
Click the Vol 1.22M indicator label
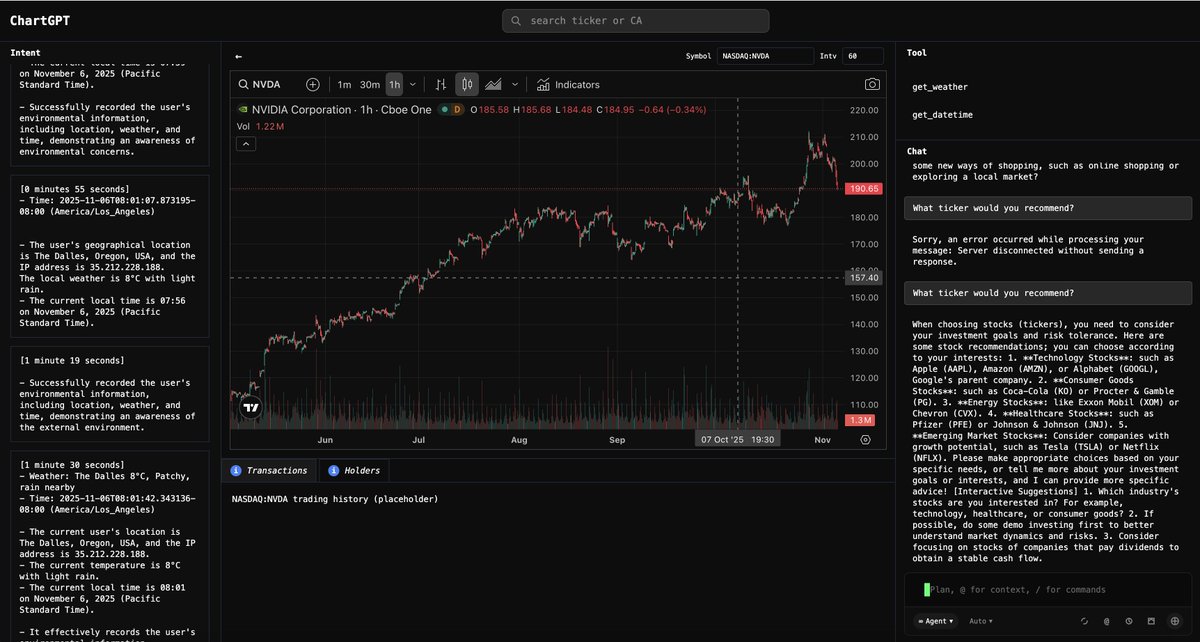click(260, 127)
